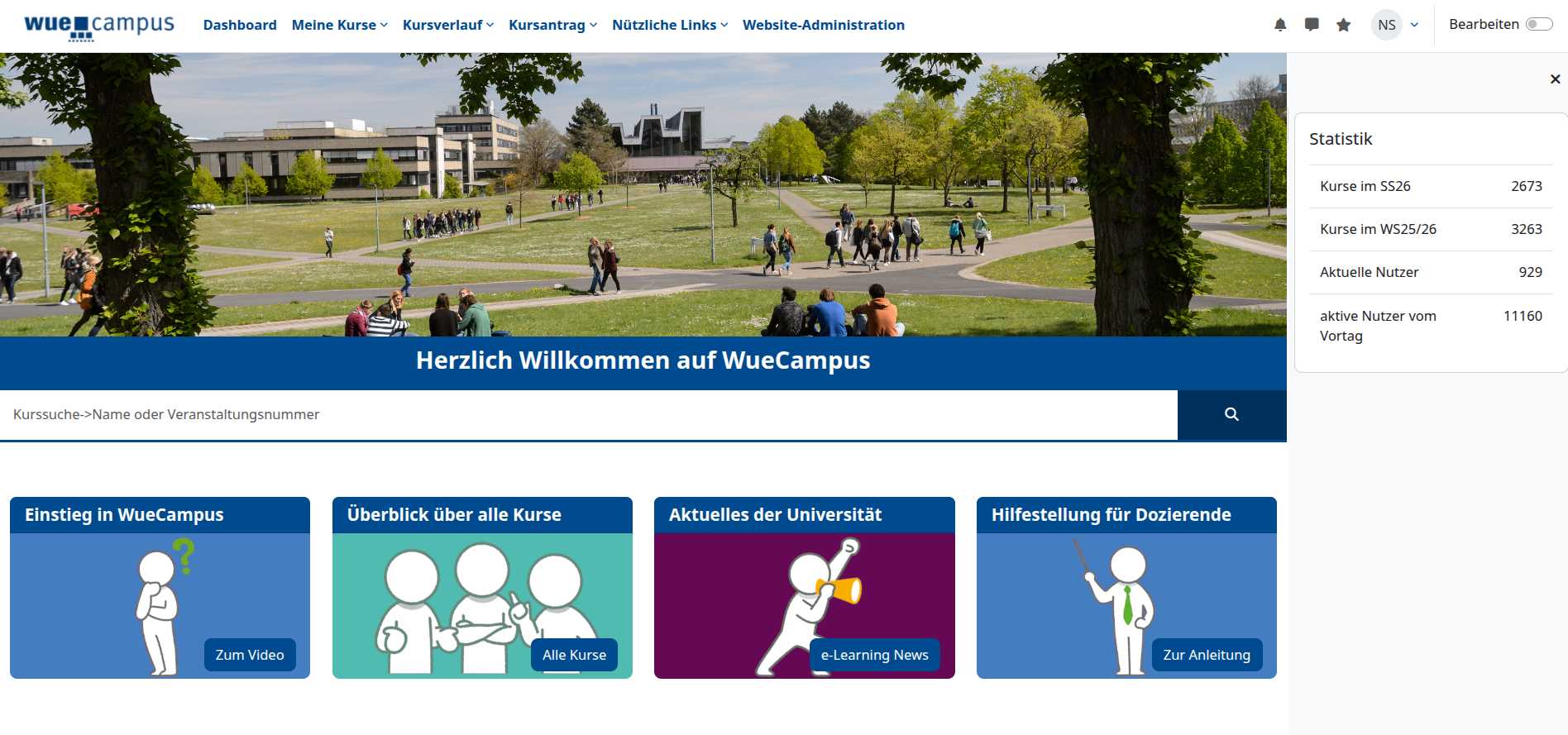Open the notifications bell icon
Image resolution: width=1568 pixels, height=735 pixels.
1280,25
